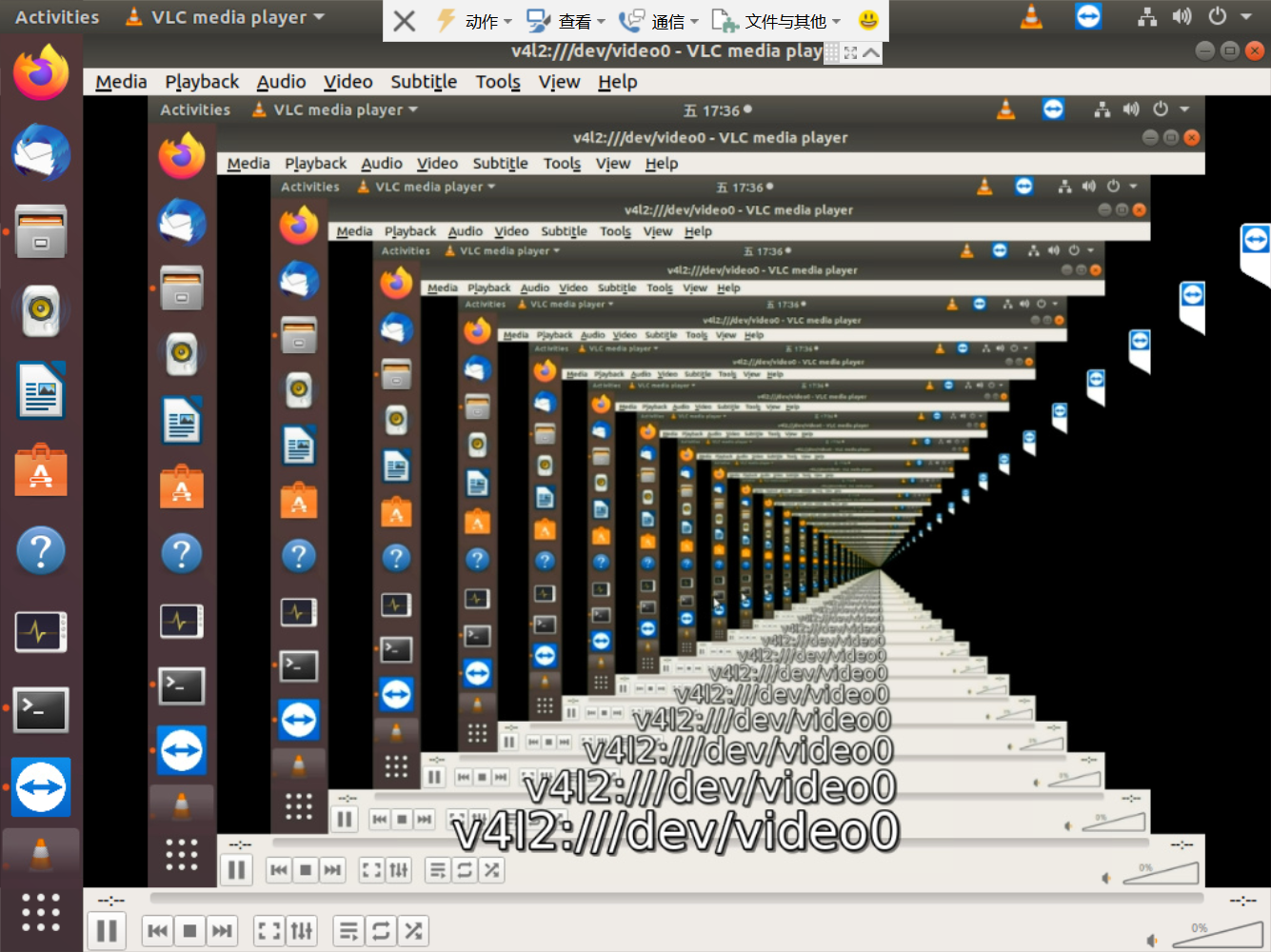Select the fullscreen icon in VLC controls
Viewport: 1271px width, 952px height.
point(269,930)
